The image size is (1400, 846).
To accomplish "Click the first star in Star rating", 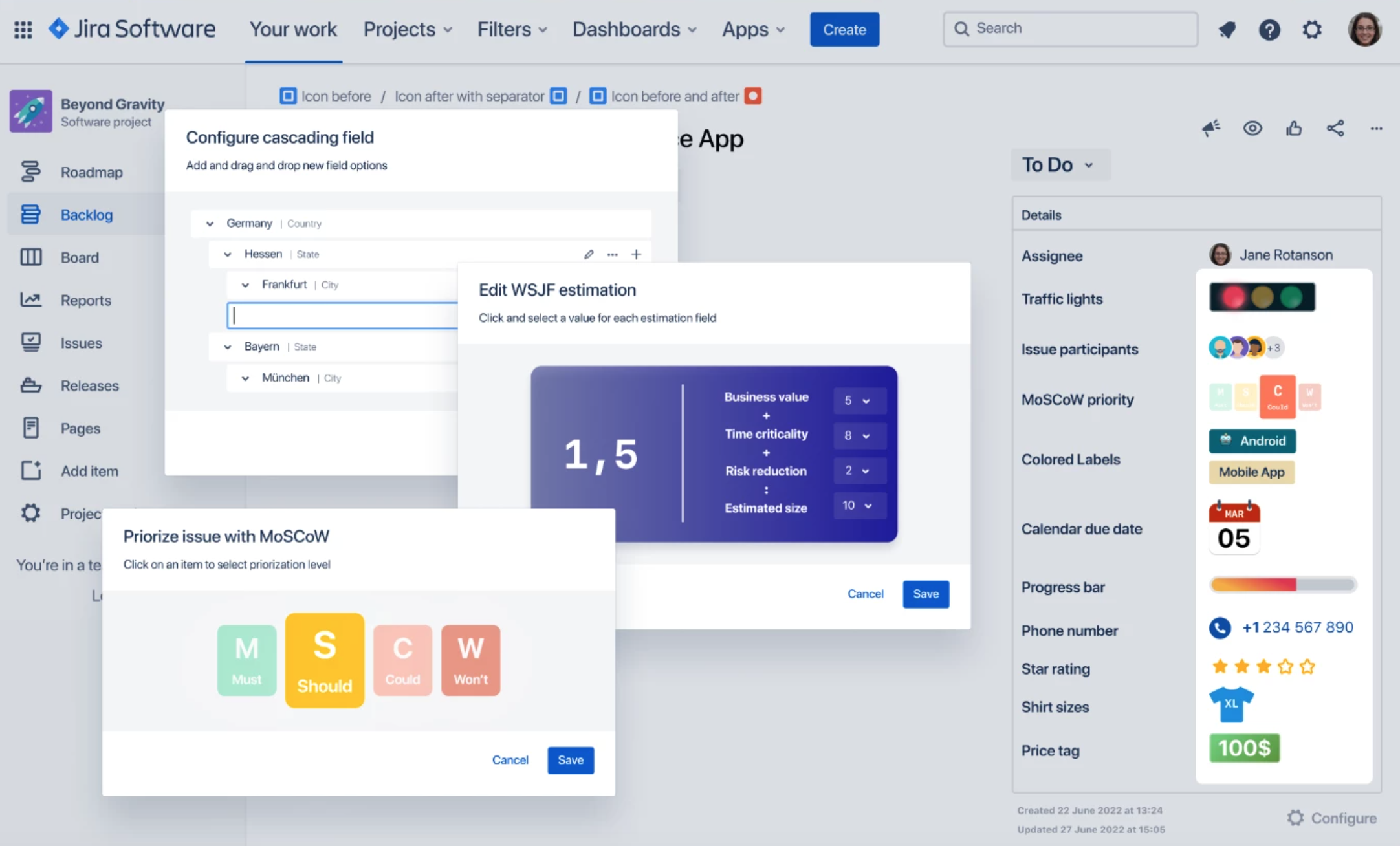I will tap(1220, 667).
